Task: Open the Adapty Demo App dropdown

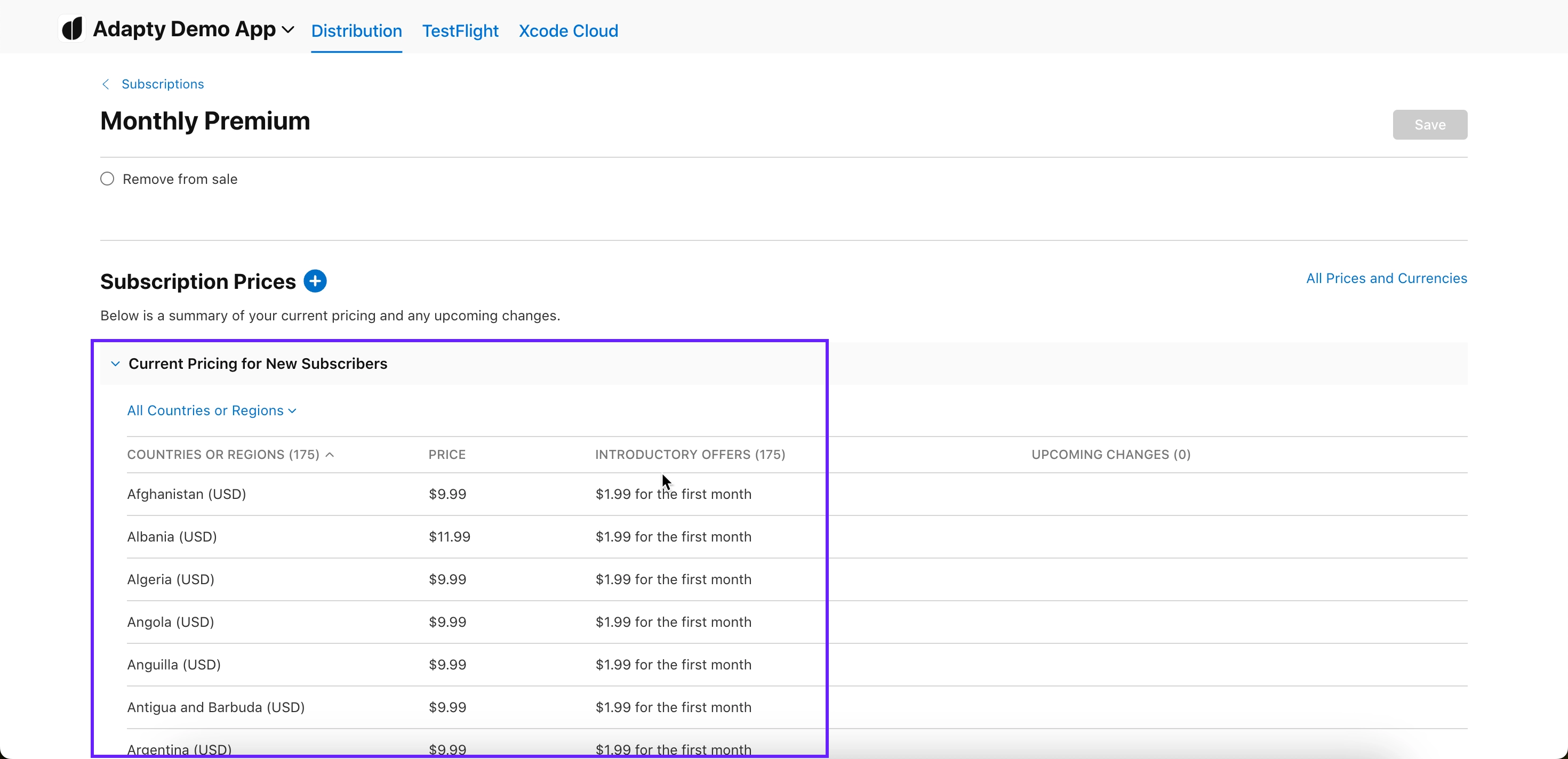Action: click(289, 29)
